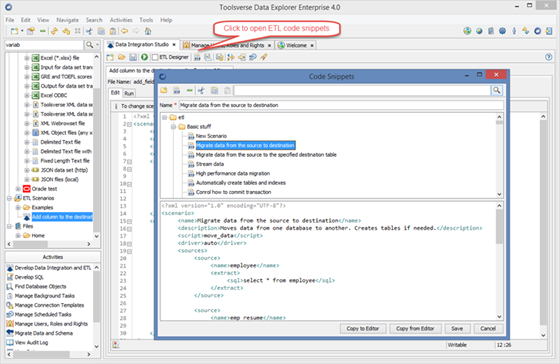The width and height of the screenshot is (560, 364).
Task: Click the green minus icon in main toolbar
Action: (42, 31)
